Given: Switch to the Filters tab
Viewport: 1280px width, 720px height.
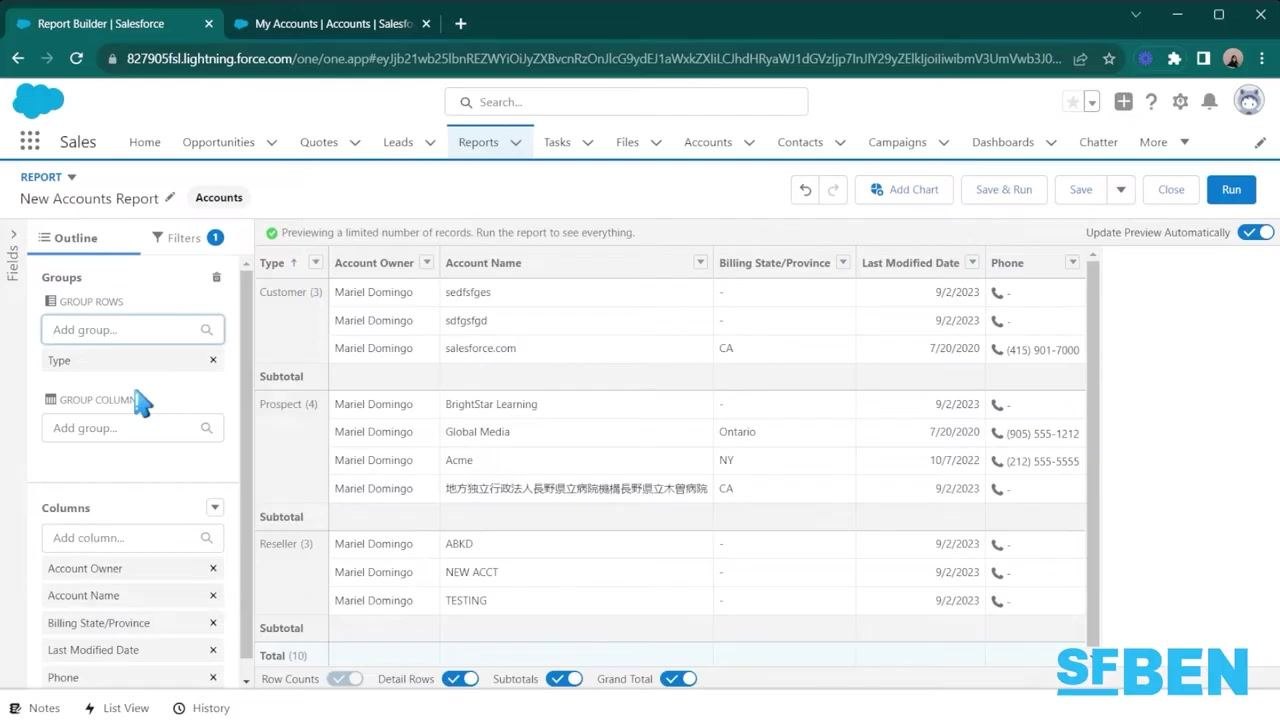Looking at the screenshot, I should click(187, 238).
